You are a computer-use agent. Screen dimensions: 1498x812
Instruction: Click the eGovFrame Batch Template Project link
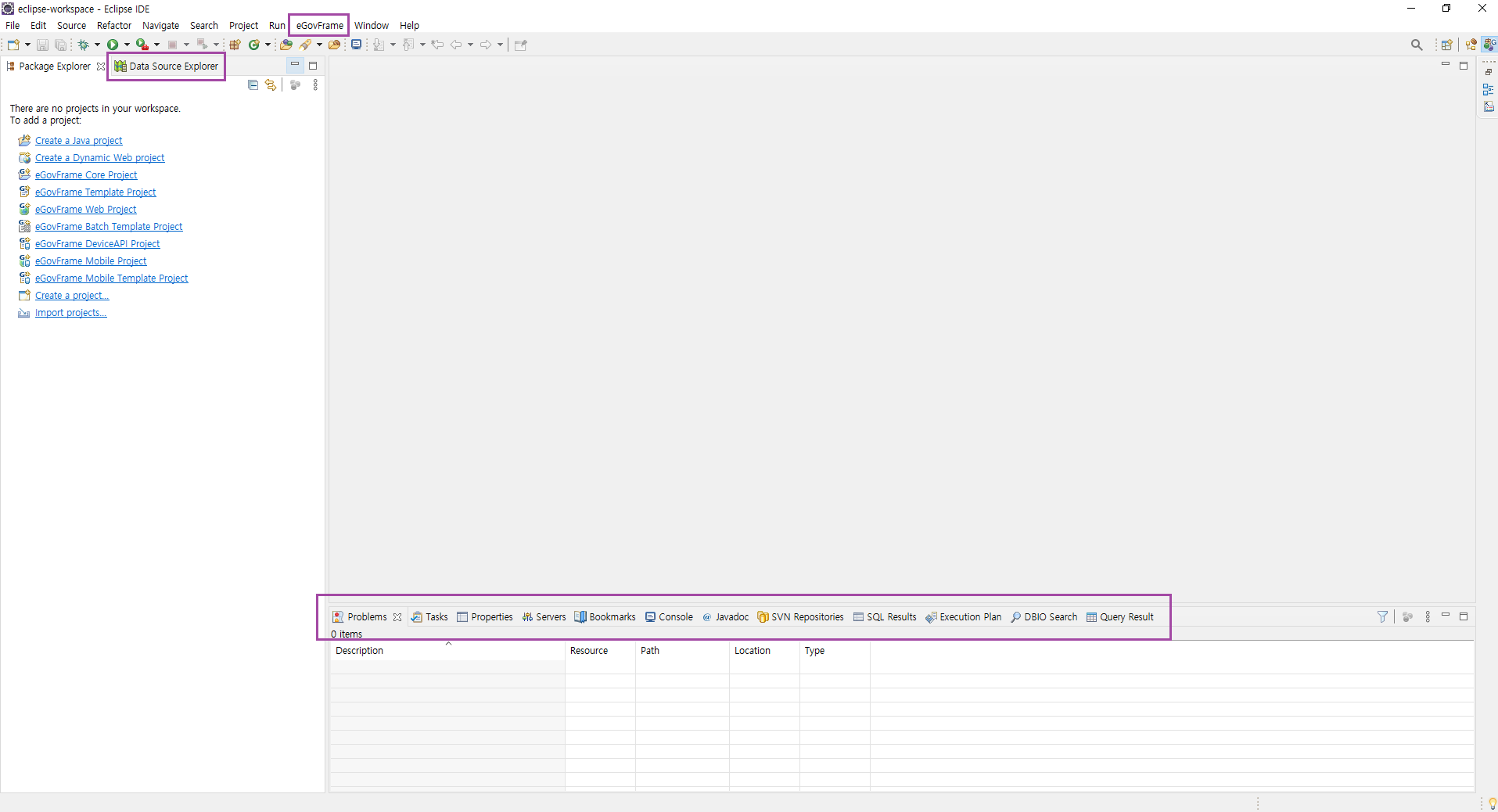pos(109,227)
